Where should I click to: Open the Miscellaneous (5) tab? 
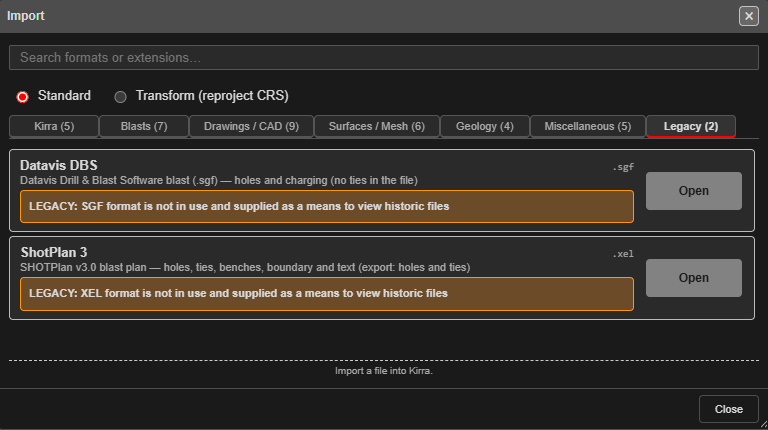pos(588,126)
